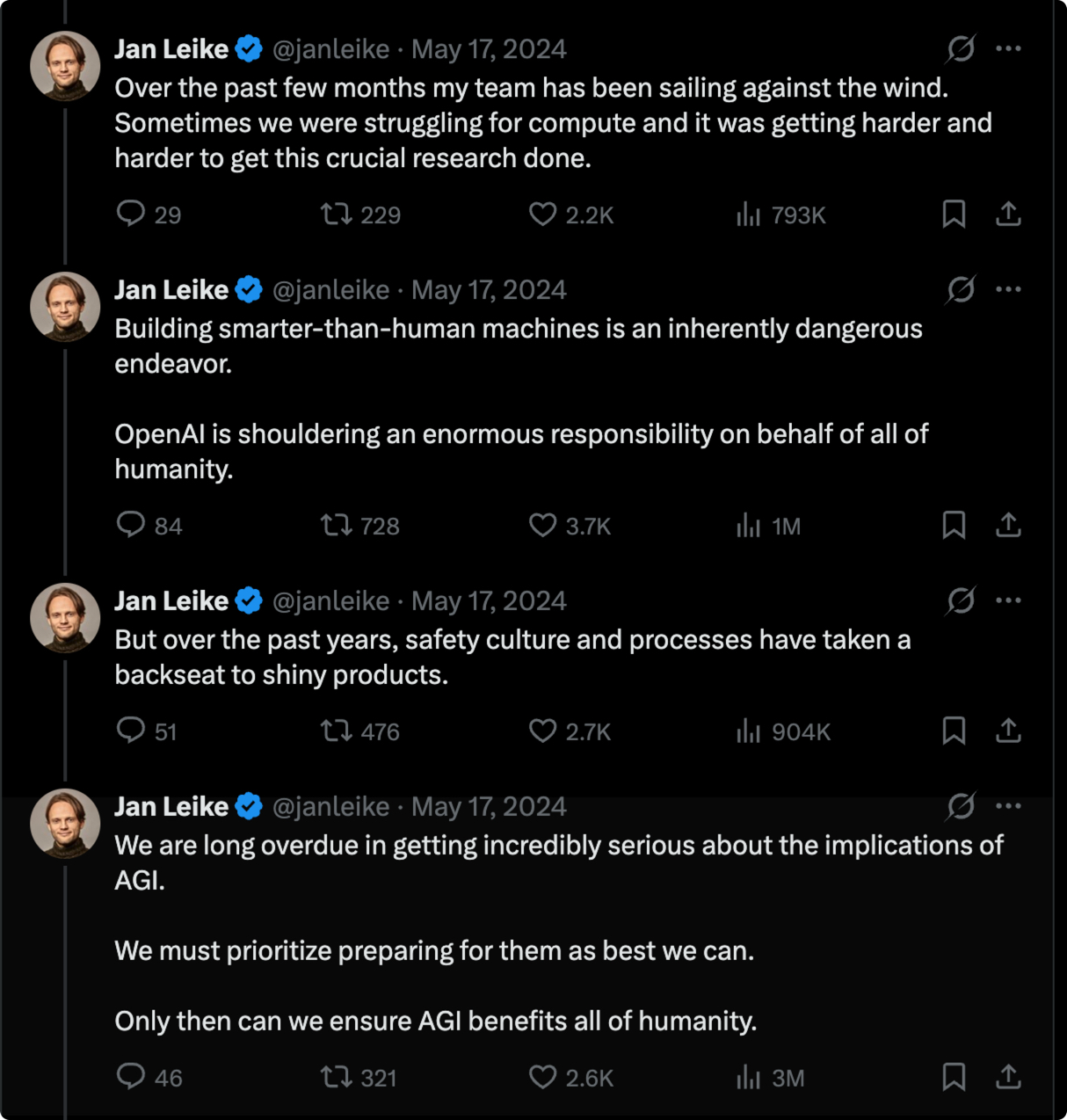Open the May 17, 2024 timestamp on the third tweet
Viewport: 1067px width, 1120px height.
click(x=489, y=601)
